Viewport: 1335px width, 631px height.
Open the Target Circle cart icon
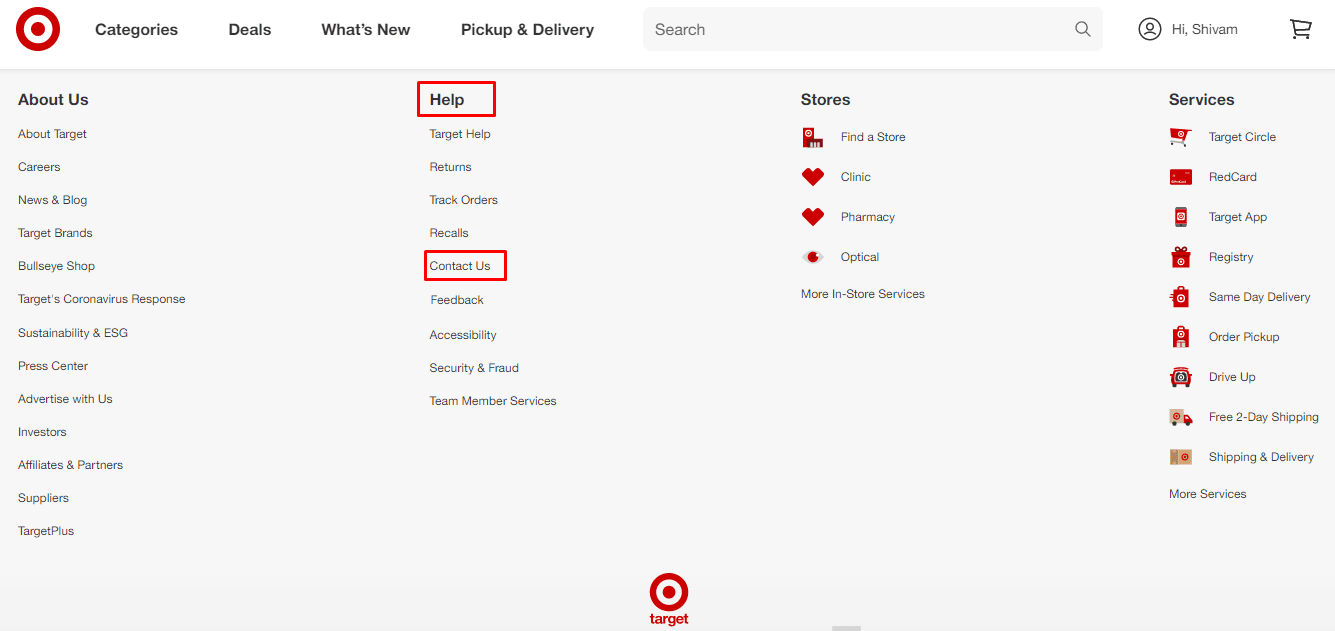tap(1181, 137)
